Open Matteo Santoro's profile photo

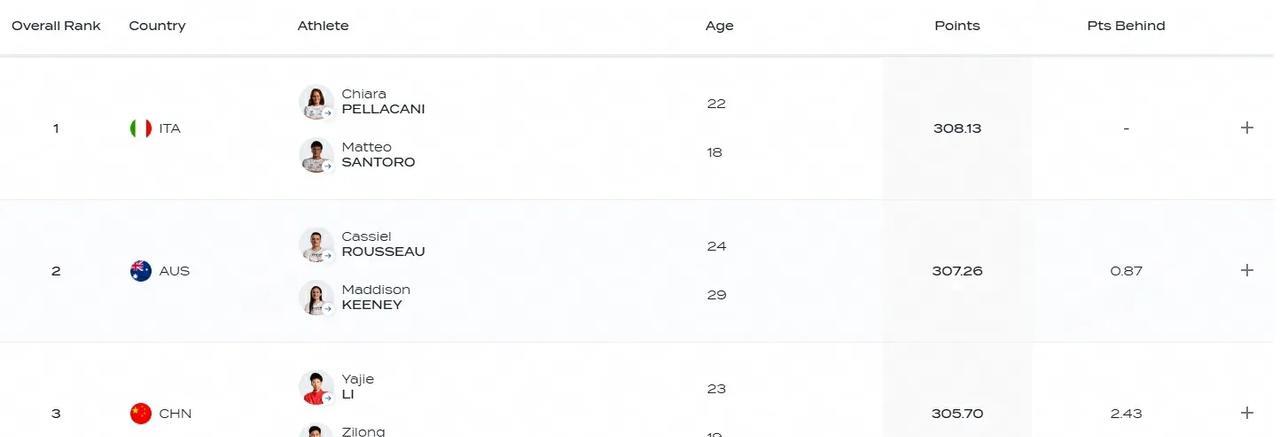point(316,155)
